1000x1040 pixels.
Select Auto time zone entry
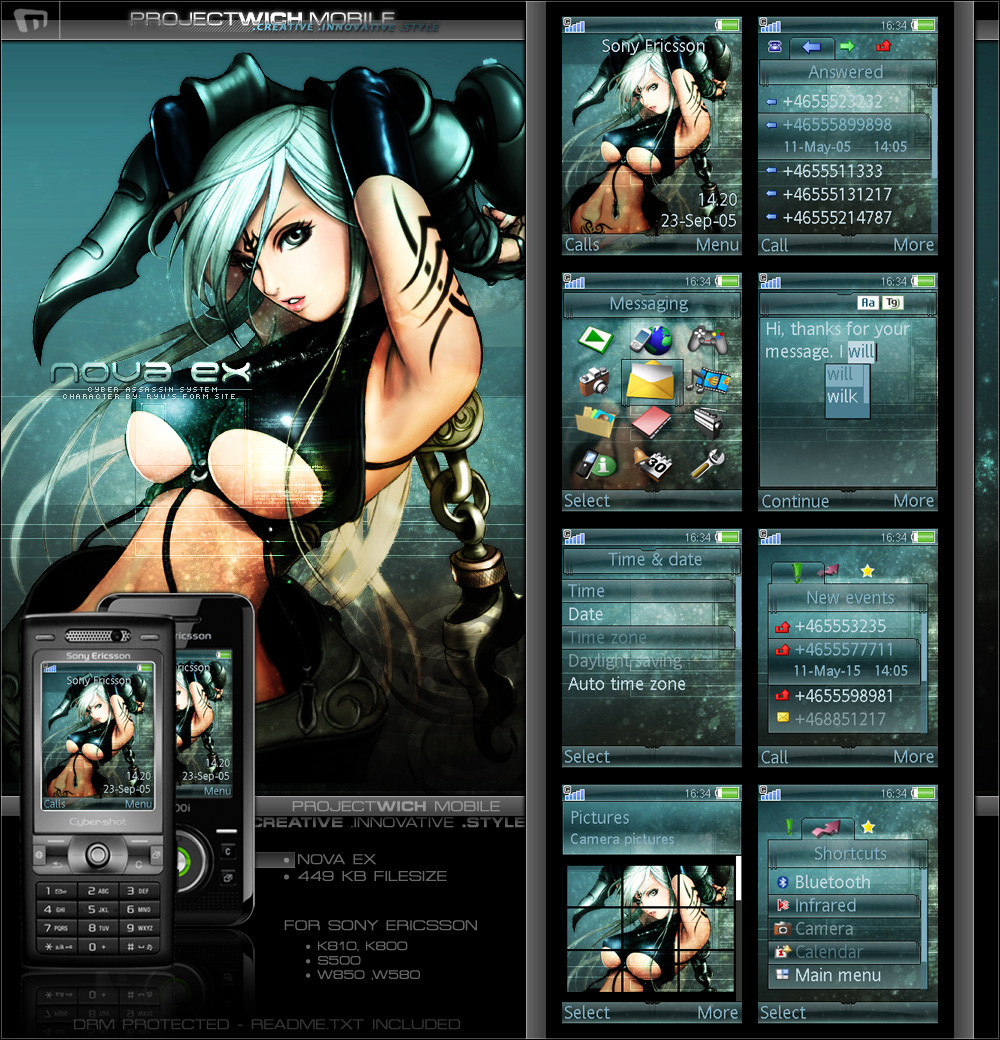pos(648,684)
